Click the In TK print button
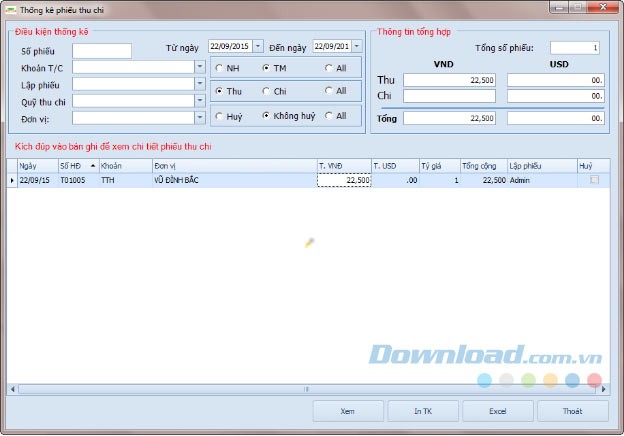Viewport: 624px width, 436px height. (423, 411)
